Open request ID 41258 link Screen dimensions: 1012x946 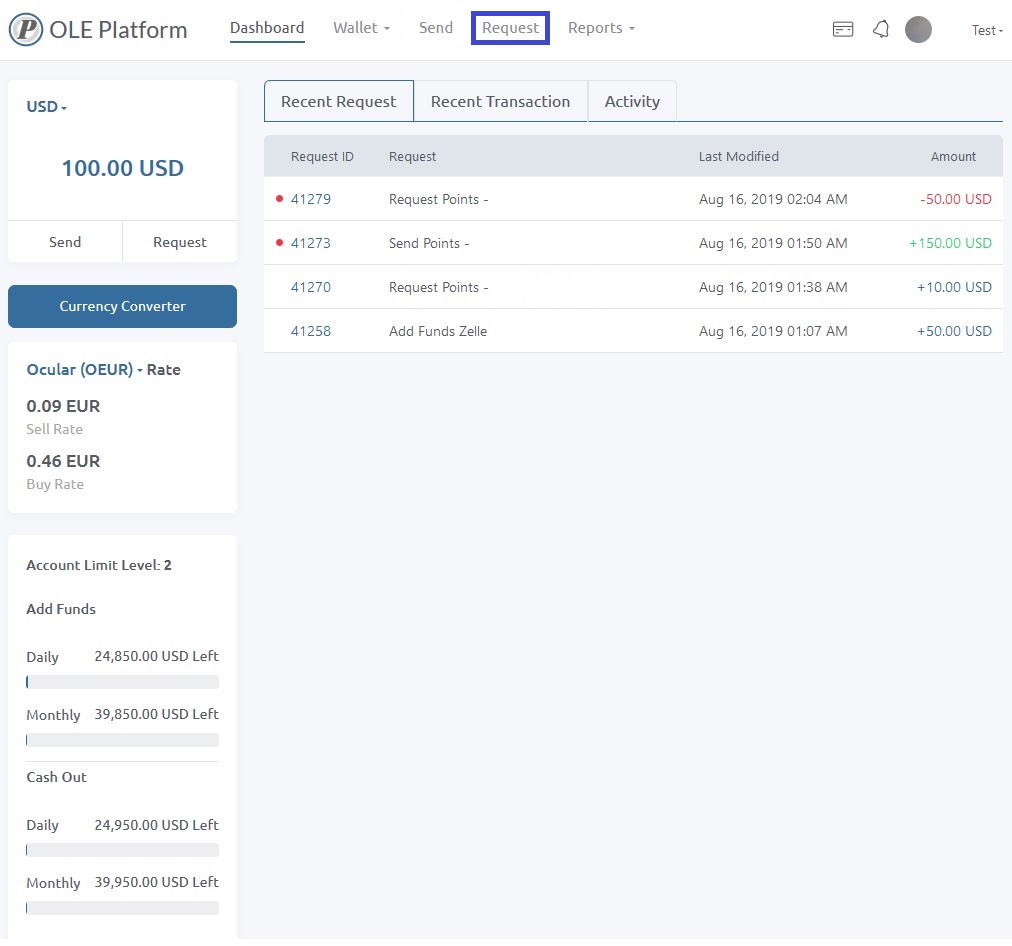click(x=310, y=331)
